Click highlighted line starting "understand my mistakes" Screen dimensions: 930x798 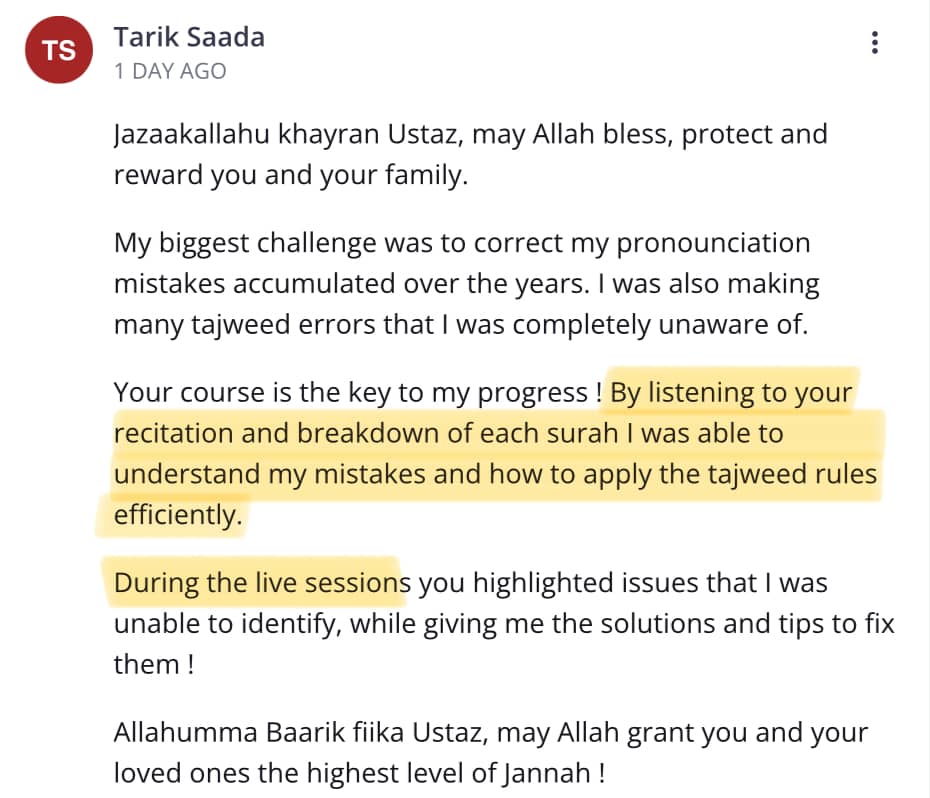coord(494,473)
